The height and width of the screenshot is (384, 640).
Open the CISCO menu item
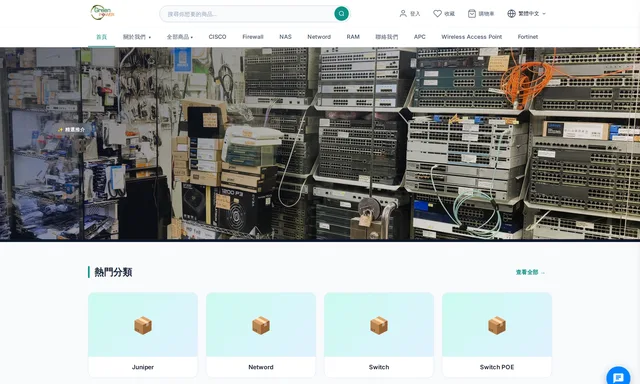[217, 37]
